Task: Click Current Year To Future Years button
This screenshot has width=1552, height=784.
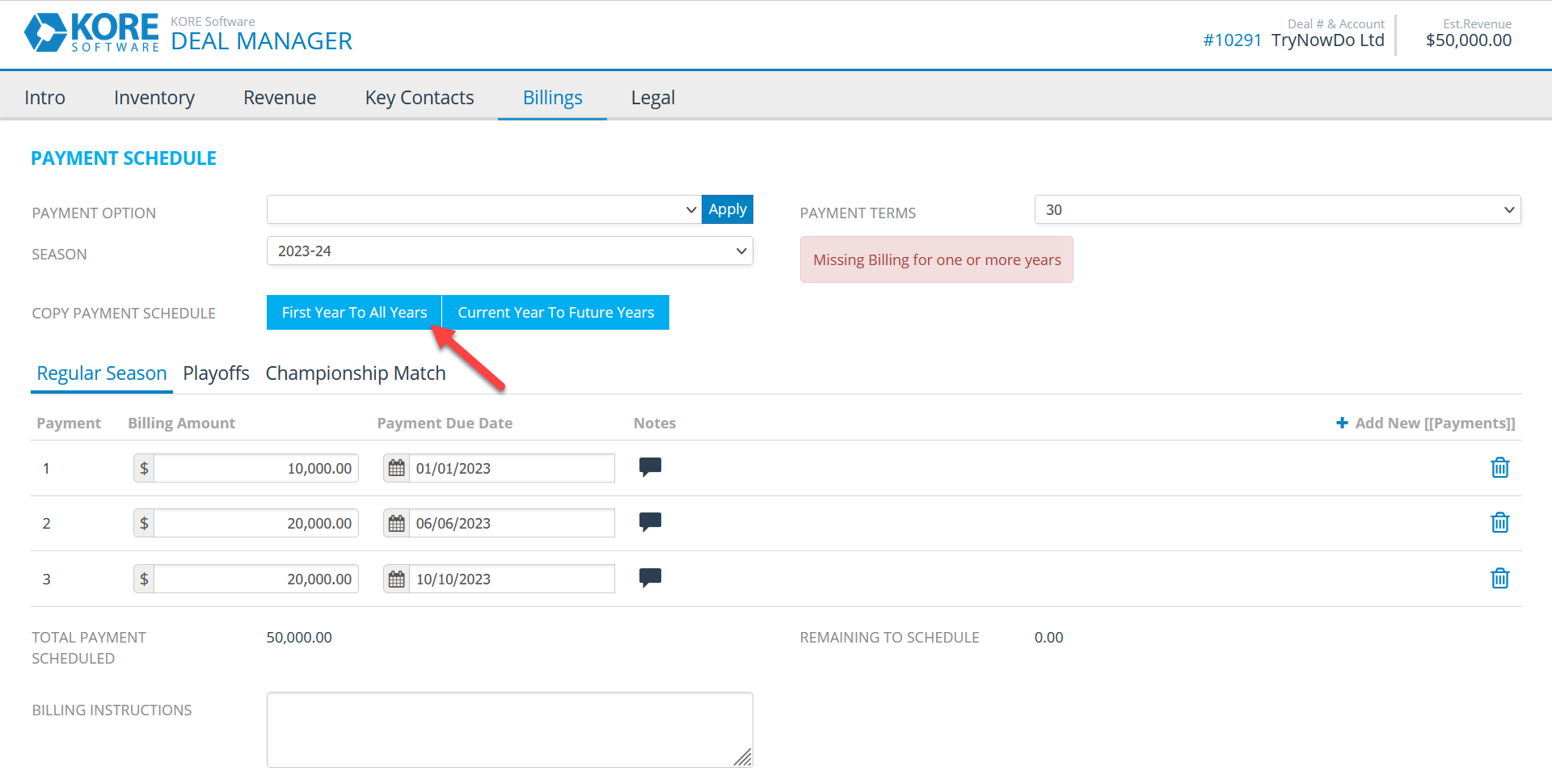Action: (556, 313)
